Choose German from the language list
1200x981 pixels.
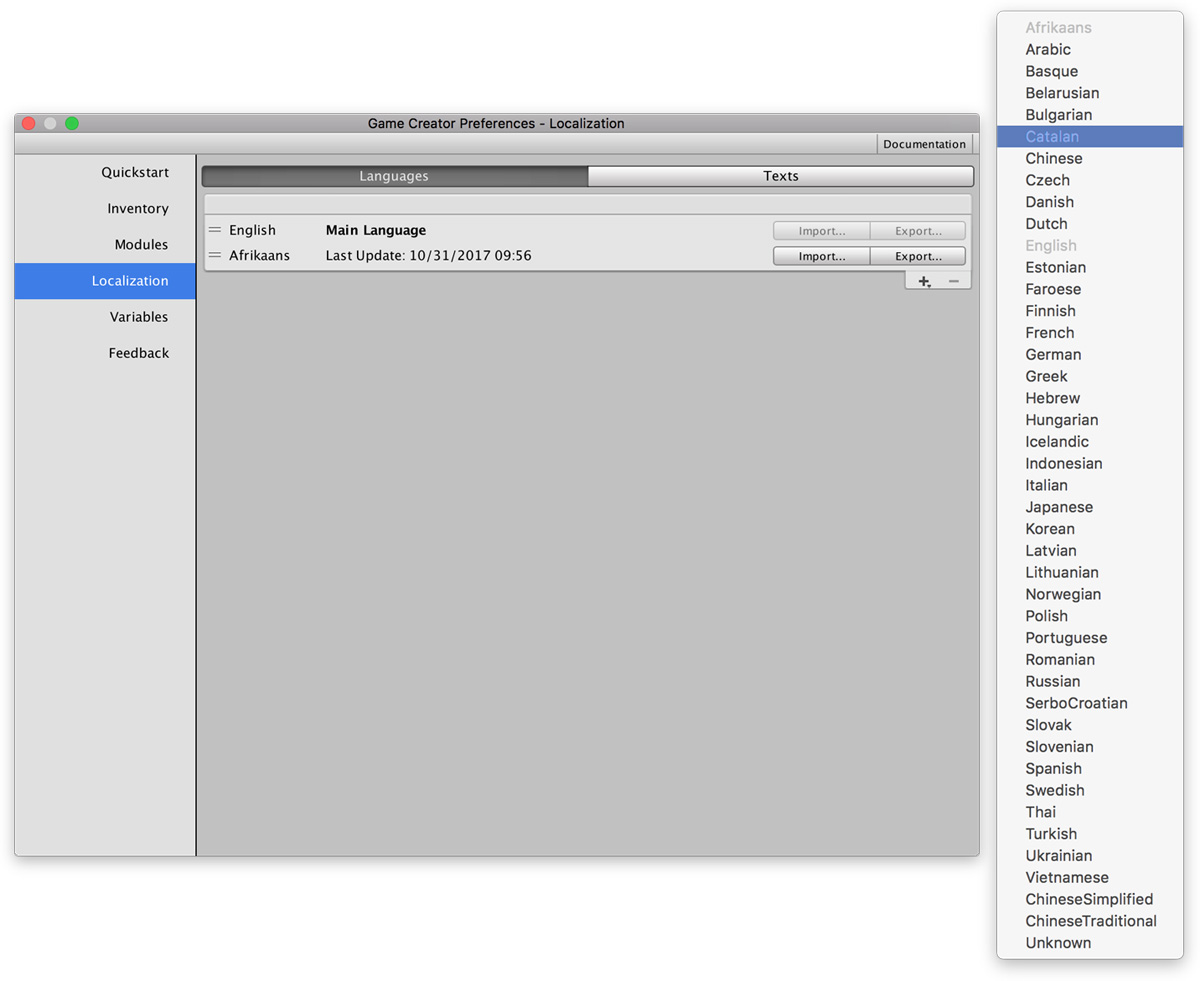click(1090, 354)
